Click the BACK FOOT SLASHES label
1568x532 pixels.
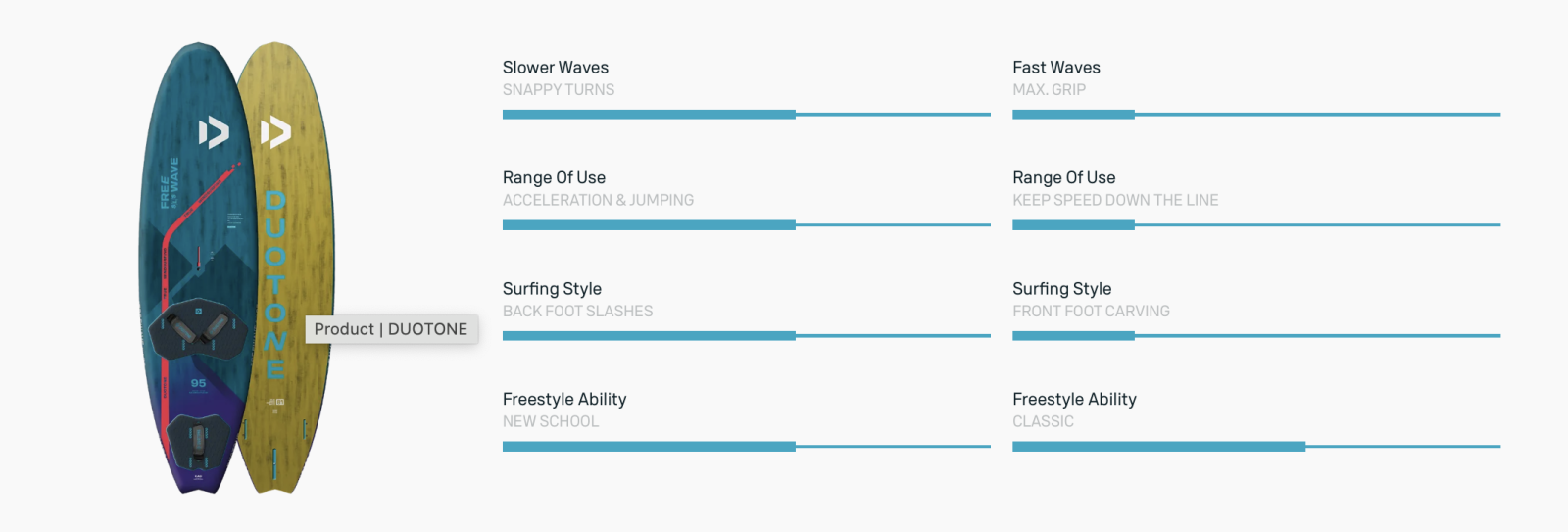point(577,312)
